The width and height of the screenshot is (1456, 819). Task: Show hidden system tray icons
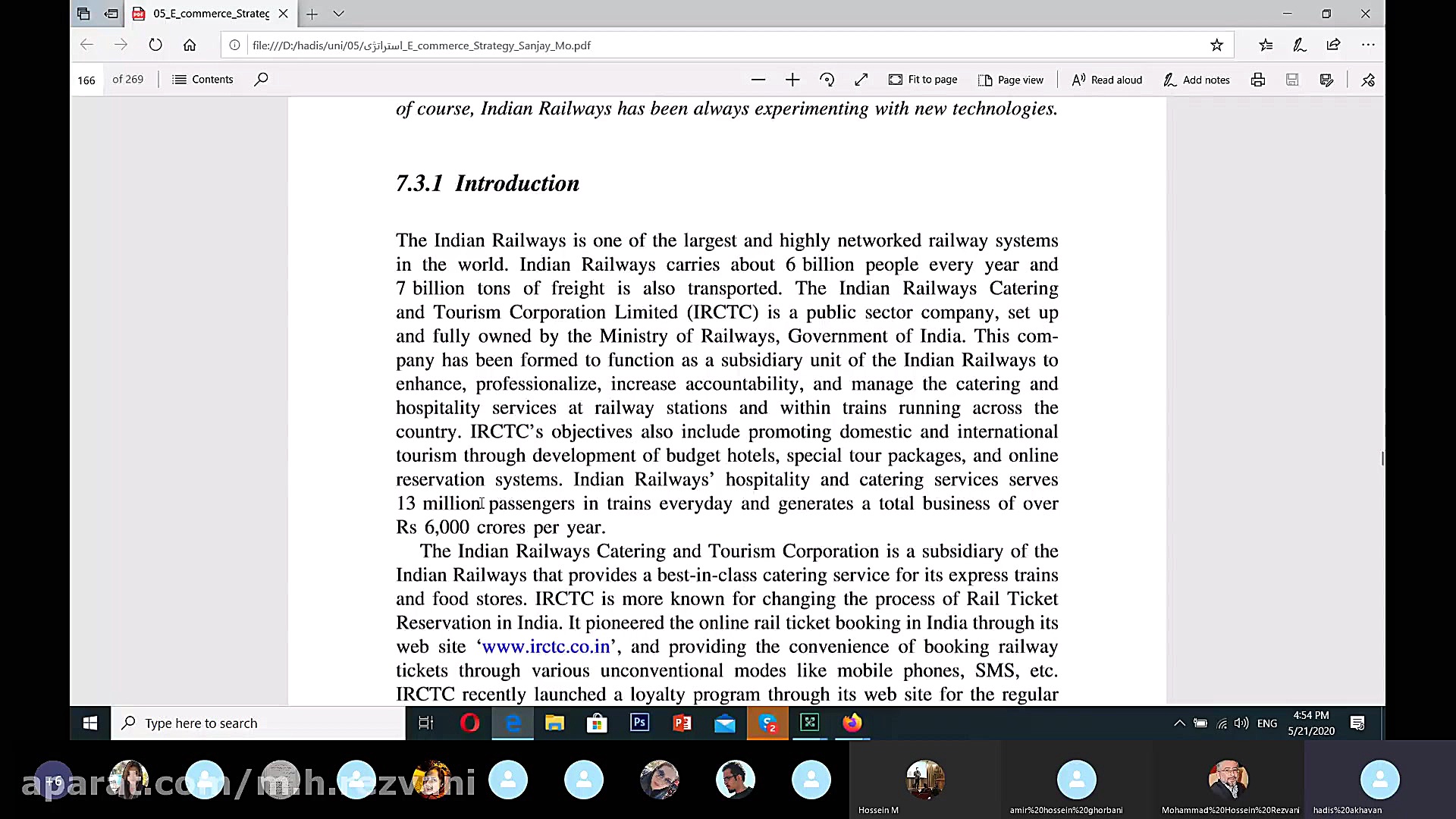click(x=1179, y=723)
